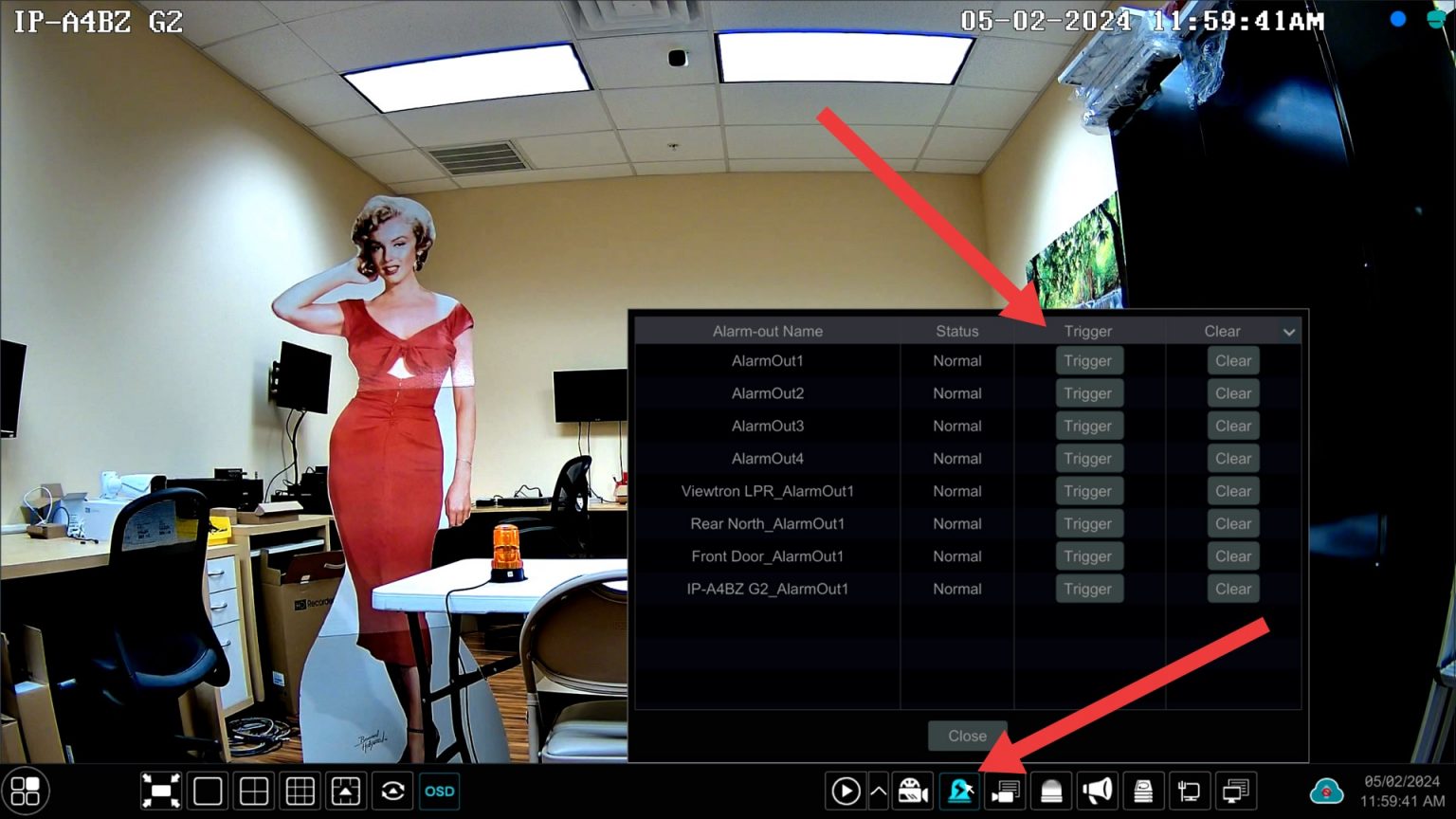Open the playback player
Image resolution: width=1456 pixels, height=819 pixels.
click(845, 791)
